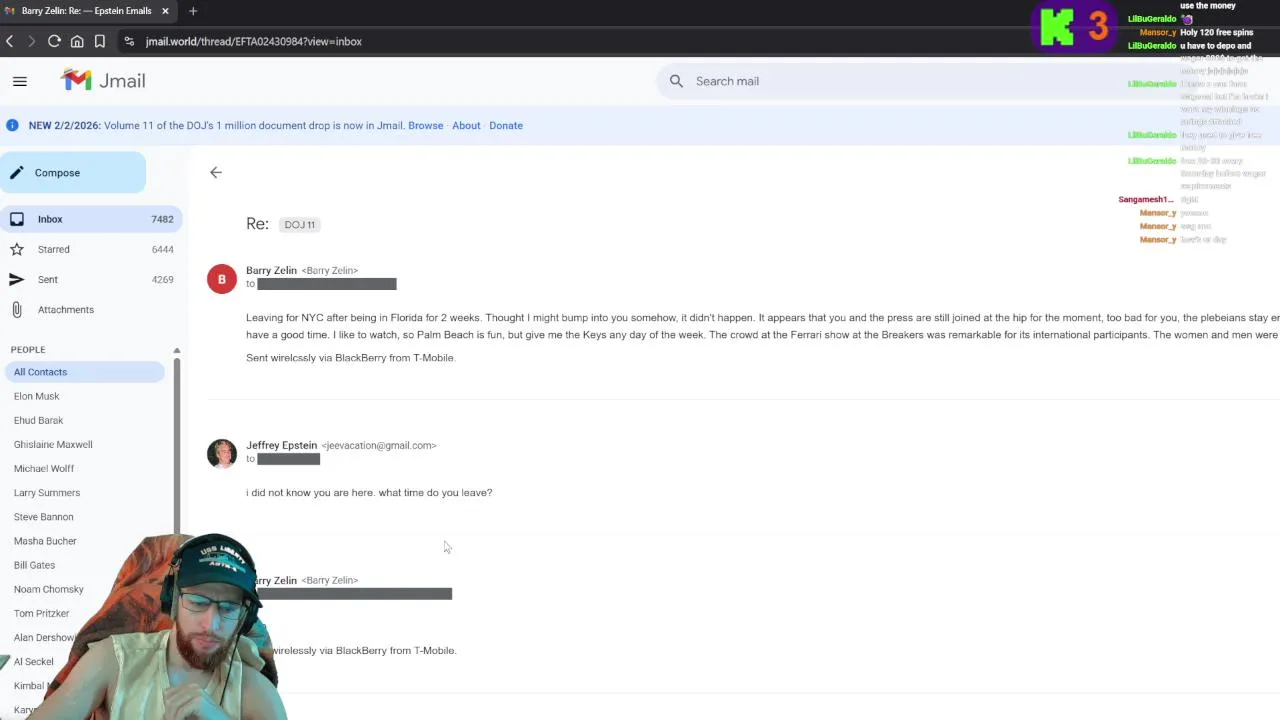Click the Sent arrow icon

coord(16,279)
